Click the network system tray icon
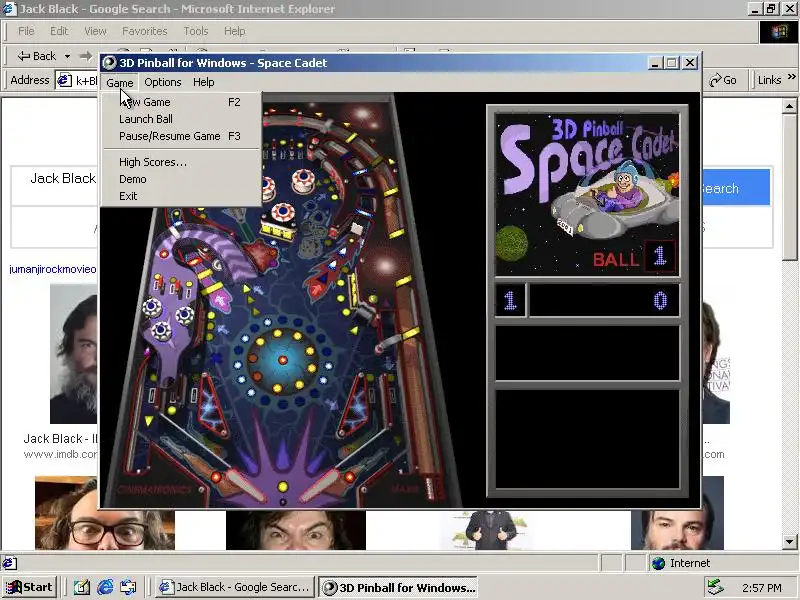The image size is (800, 600). click(x=715, y=588)
